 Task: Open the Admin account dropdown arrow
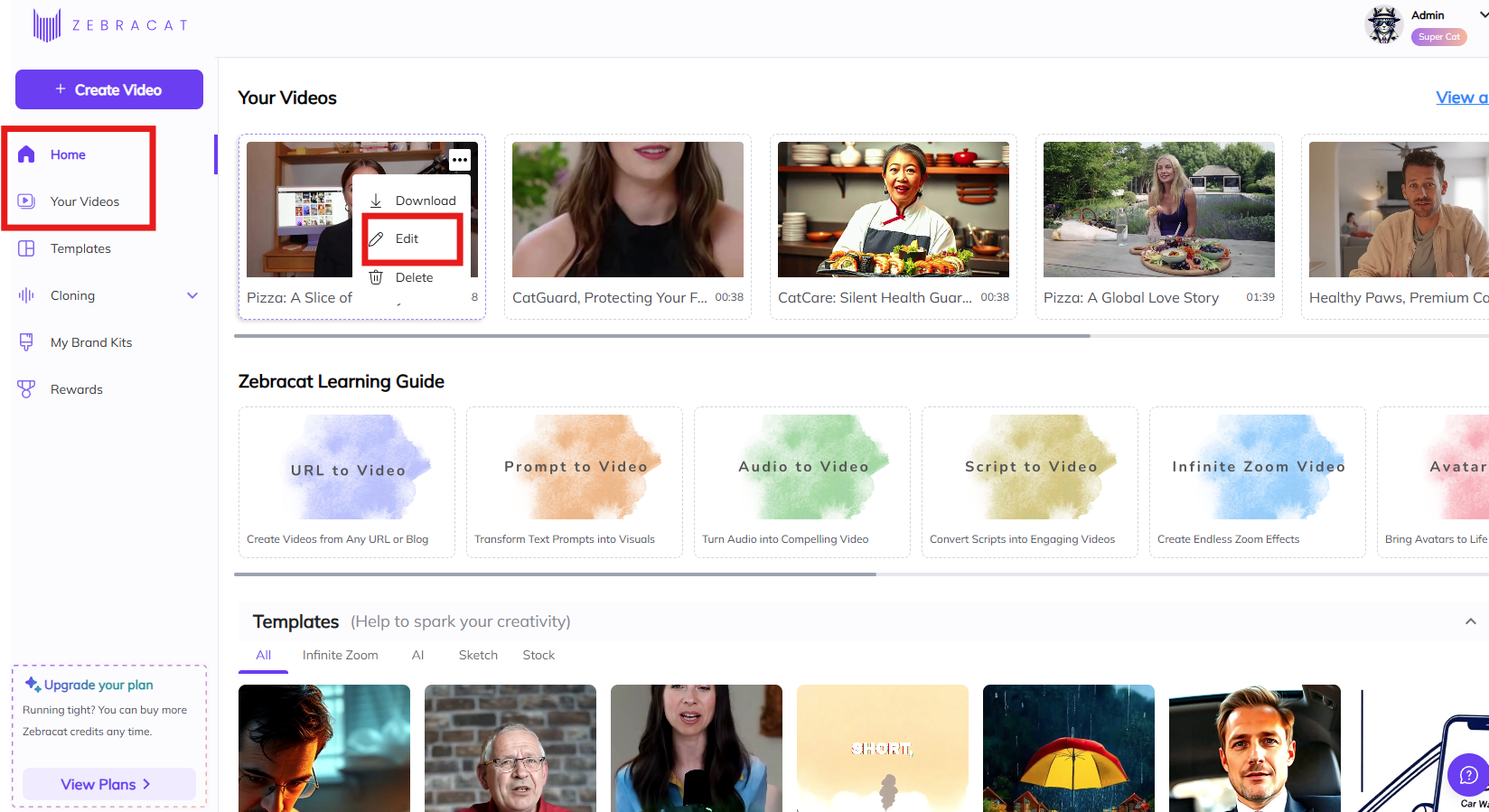tap(1484, 14)
